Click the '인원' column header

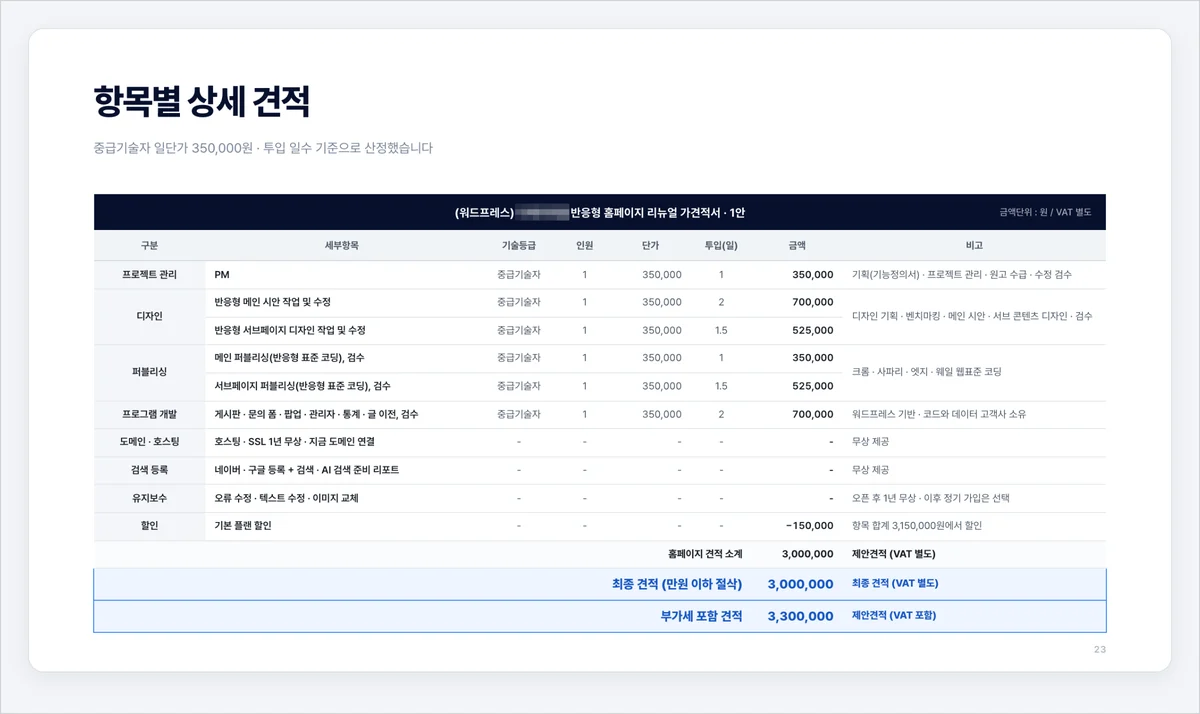pos(585,246)
